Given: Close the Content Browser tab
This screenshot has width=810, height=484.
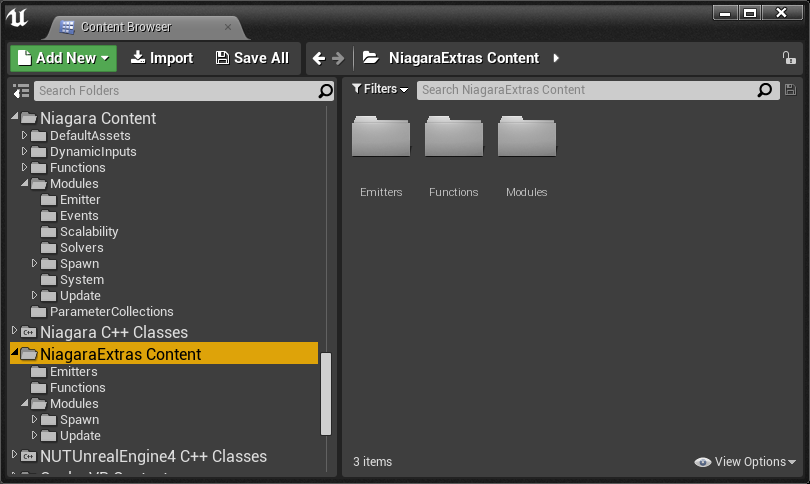Looking at the screenshot, I should tap(228, 27).
